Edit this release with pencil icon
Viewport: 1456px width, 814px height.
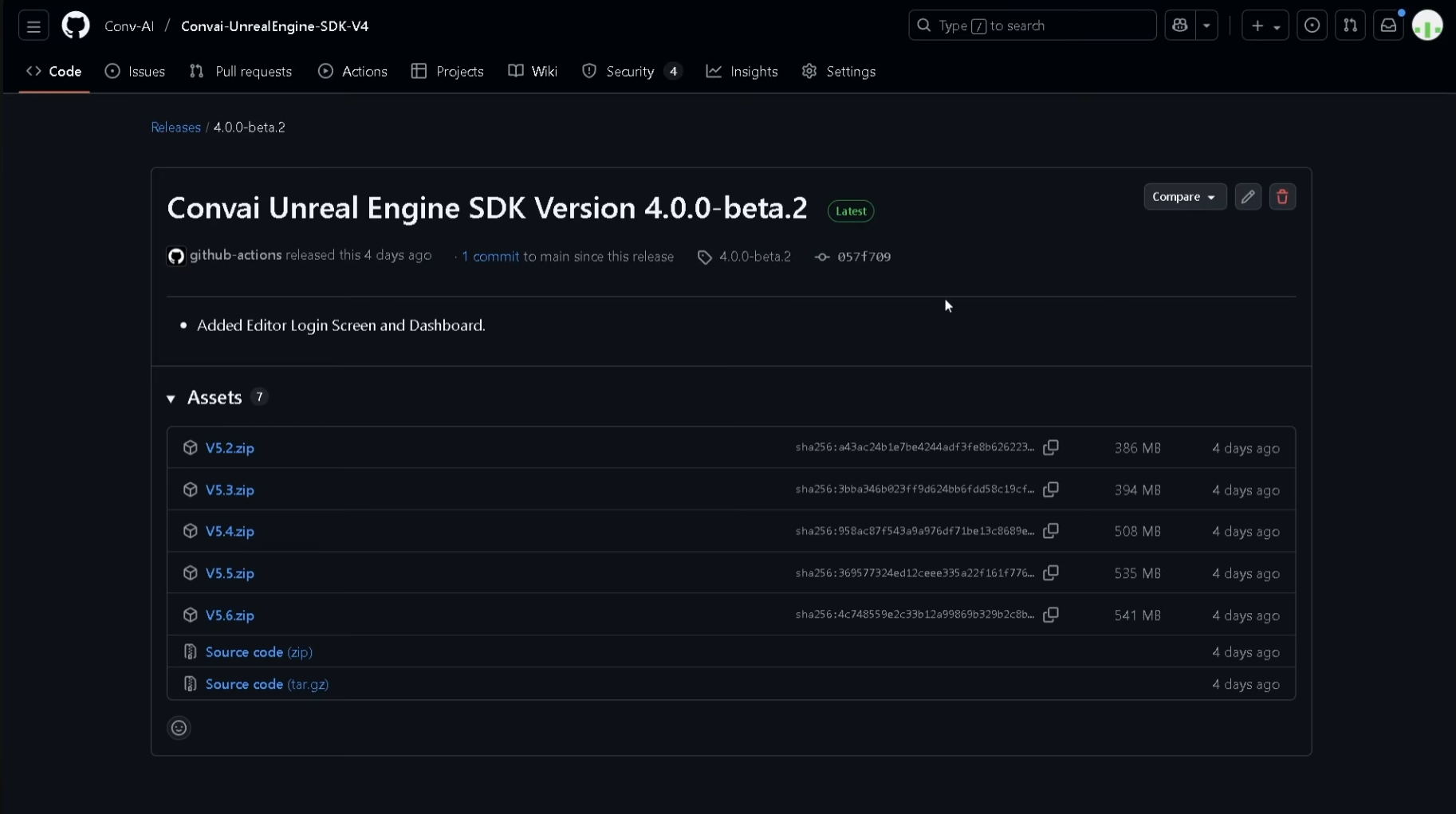pyautogui.click(x=1248, y=197)
